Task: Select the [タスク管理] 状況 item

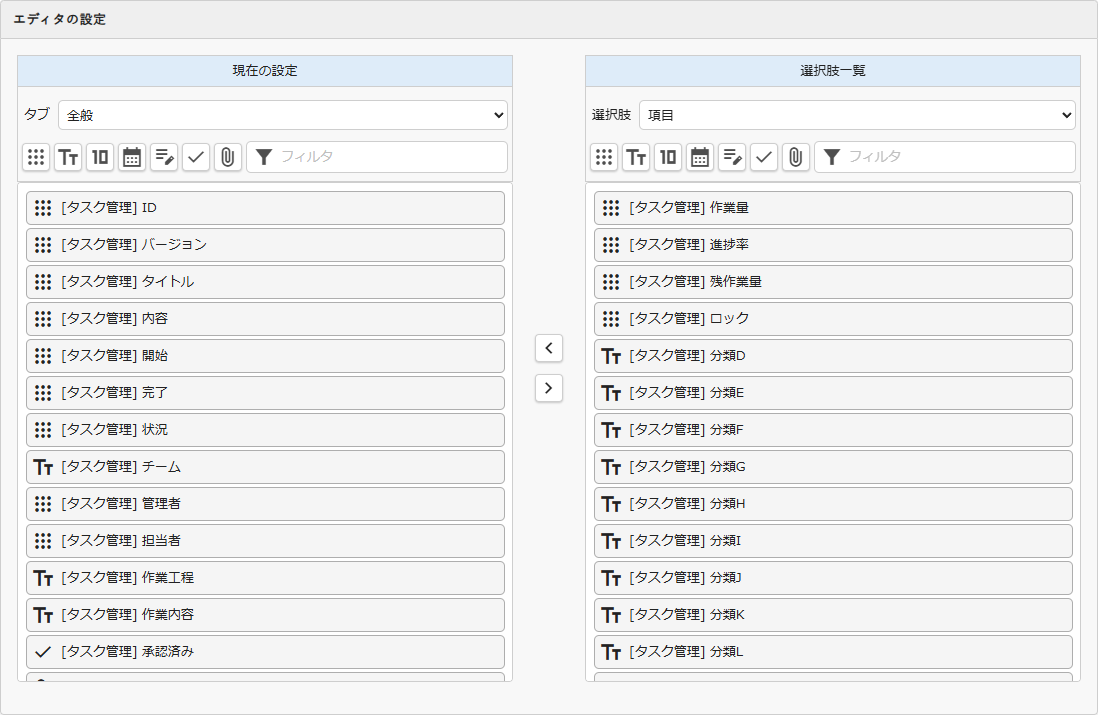Action: tap(265, 430)
